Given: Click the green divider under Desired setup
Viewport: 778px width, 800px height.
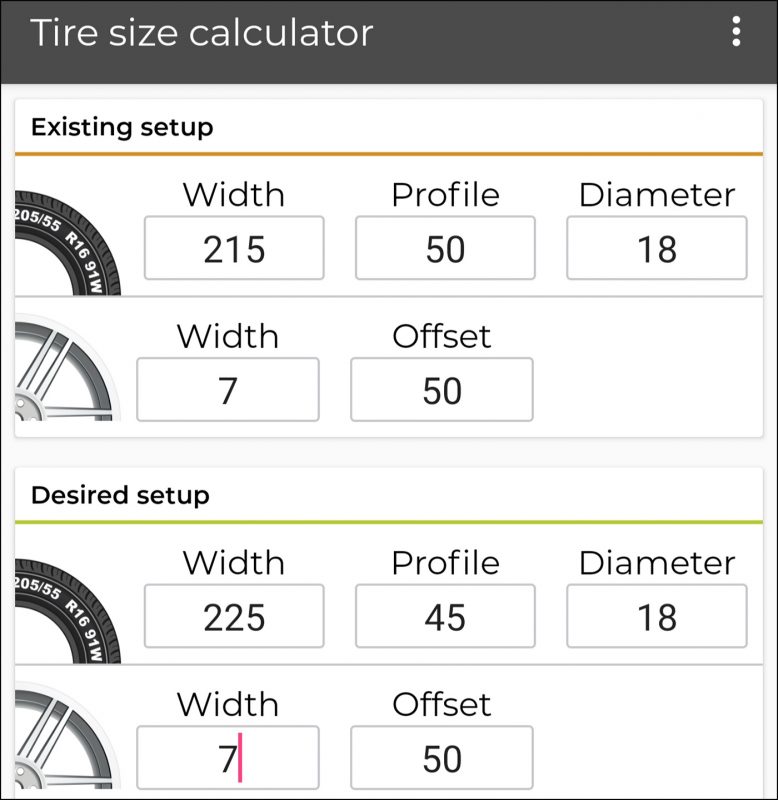Looking at the screenshot, I should 389,520.
